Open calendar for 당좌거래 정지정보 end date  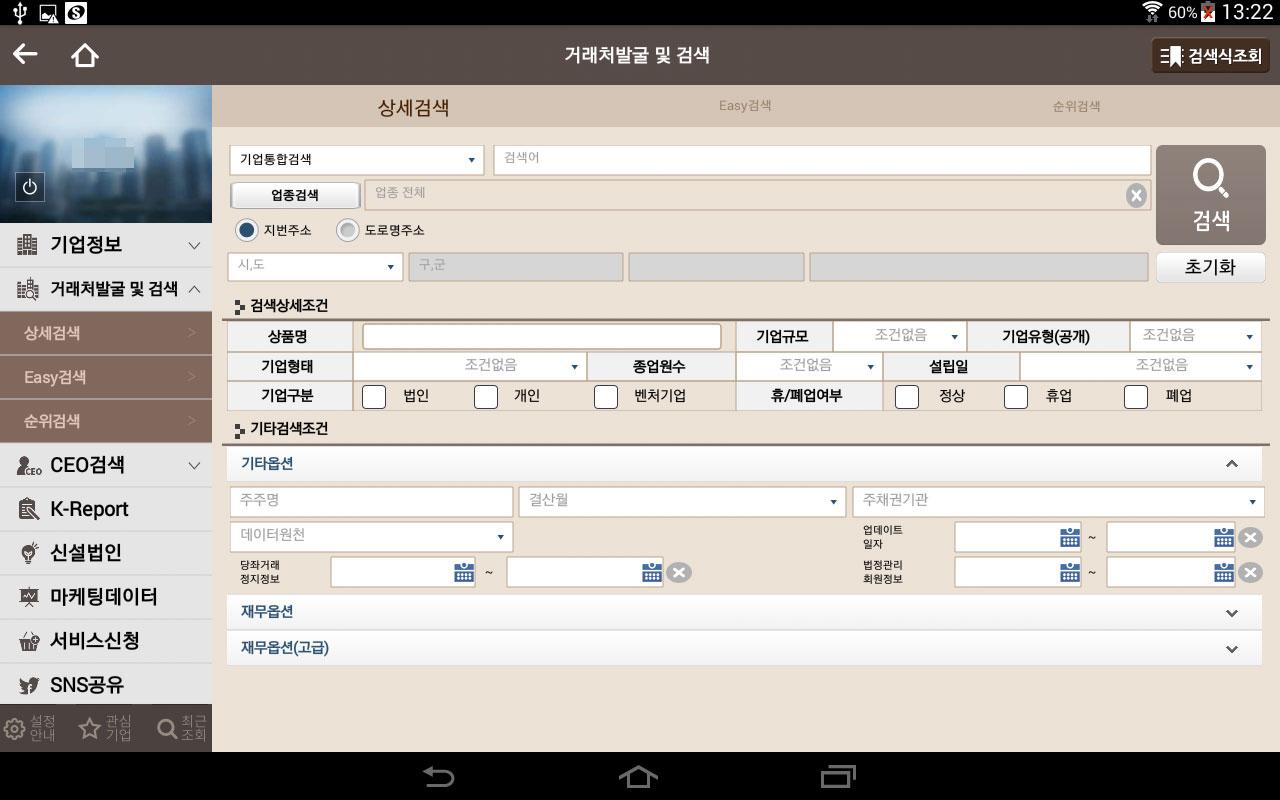[x=652, y=572]
